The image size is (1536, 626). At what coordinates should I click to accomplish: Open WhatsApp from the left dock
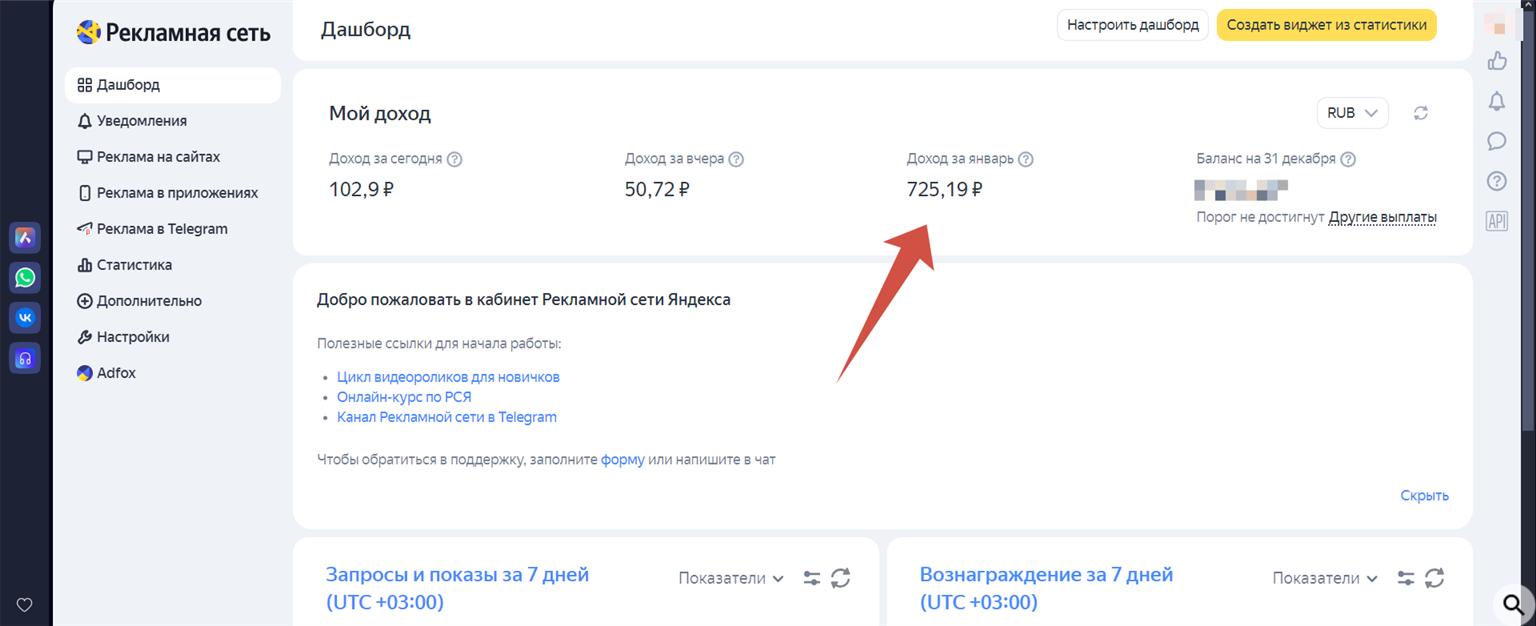point(24,277)
